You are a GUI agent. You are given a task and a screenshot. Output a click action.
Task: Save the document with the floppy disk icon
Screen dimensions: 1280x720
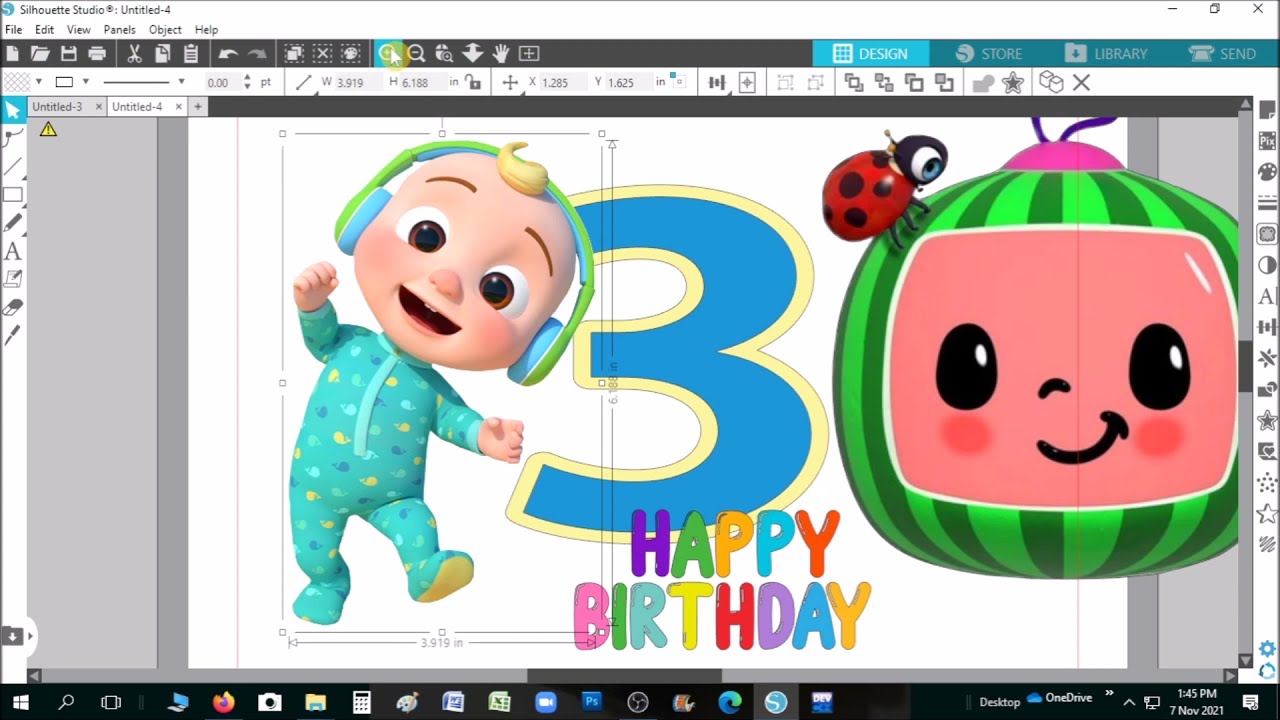(68, 54)
